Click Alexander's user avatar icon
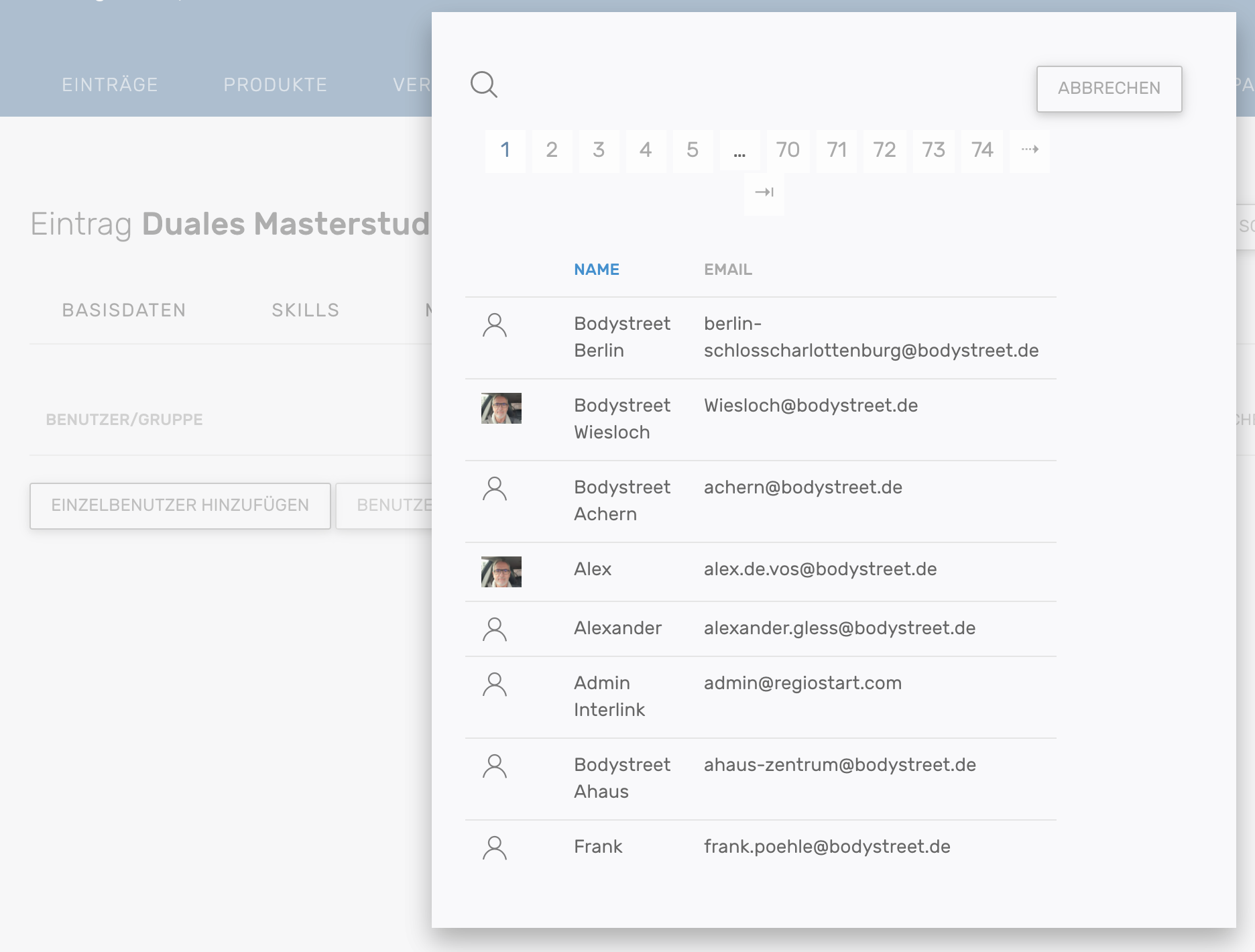This screenshot has height=952, width=1255. 495,630
